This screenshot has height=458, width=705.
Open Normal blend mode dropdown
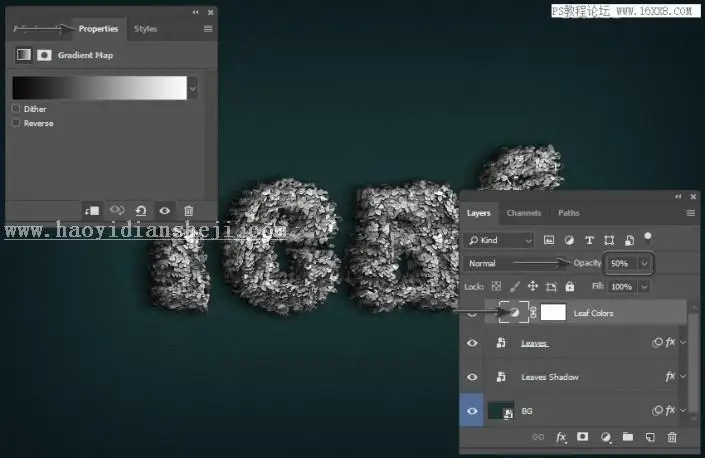pos(516,263)
